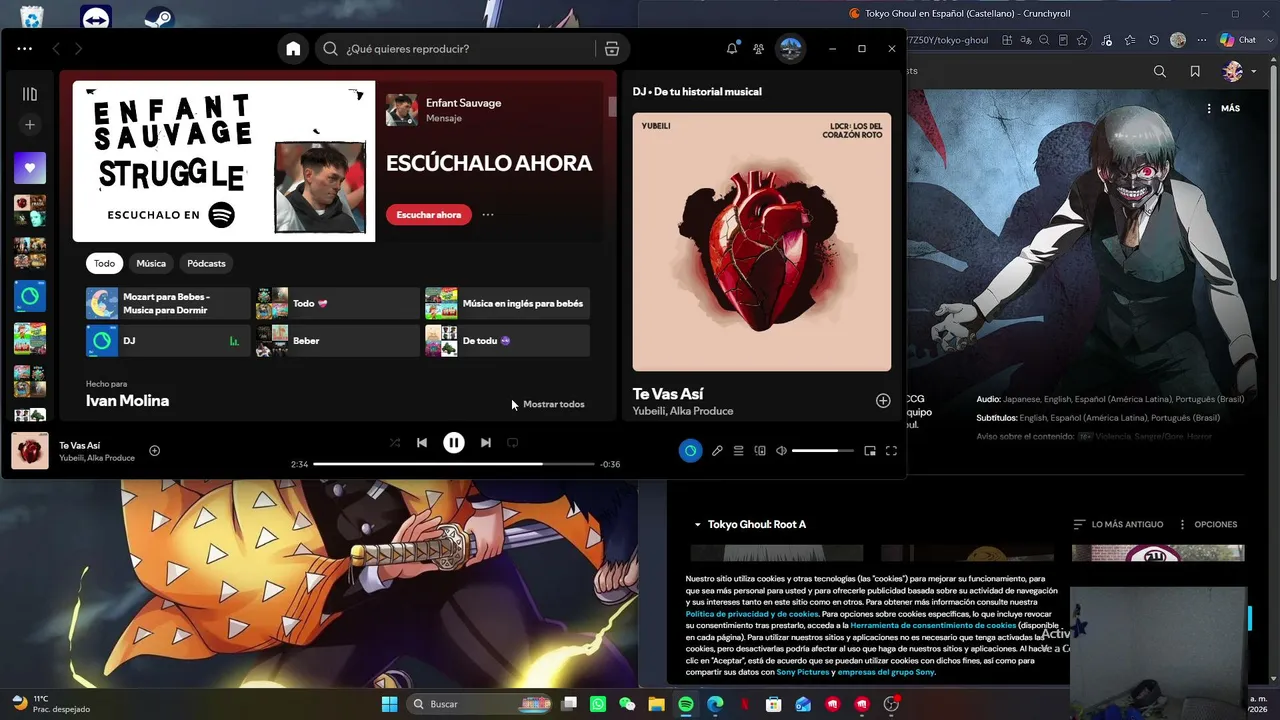Open the Lo Más Antiguo sort dropdown
Image resolution: width=1280 pixels, height=720 pixels.
click(x=1118, y=524)
